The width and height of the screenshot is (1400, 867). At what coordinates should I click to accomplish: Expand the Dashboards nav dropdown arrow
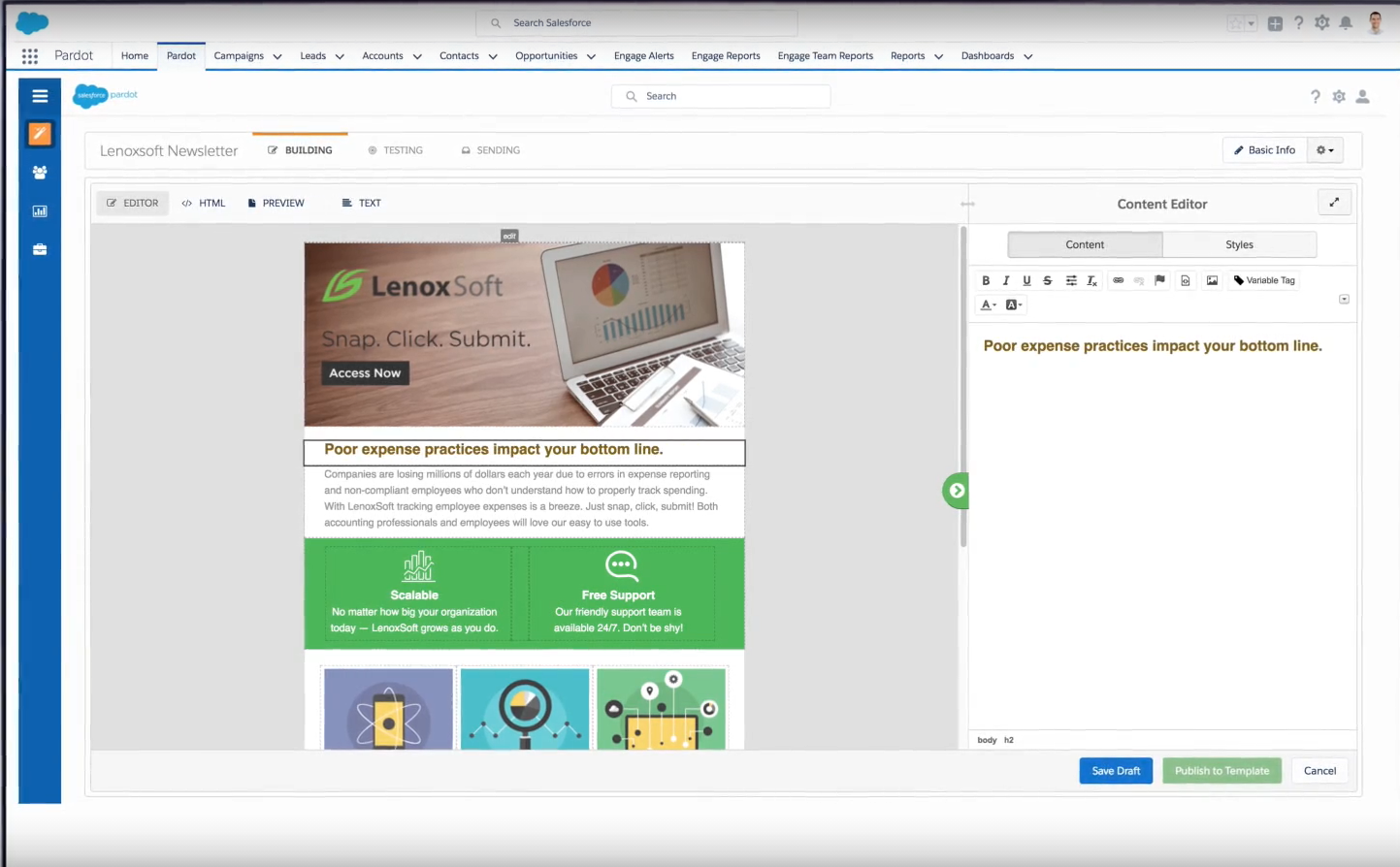click(x=1028, y=56)
